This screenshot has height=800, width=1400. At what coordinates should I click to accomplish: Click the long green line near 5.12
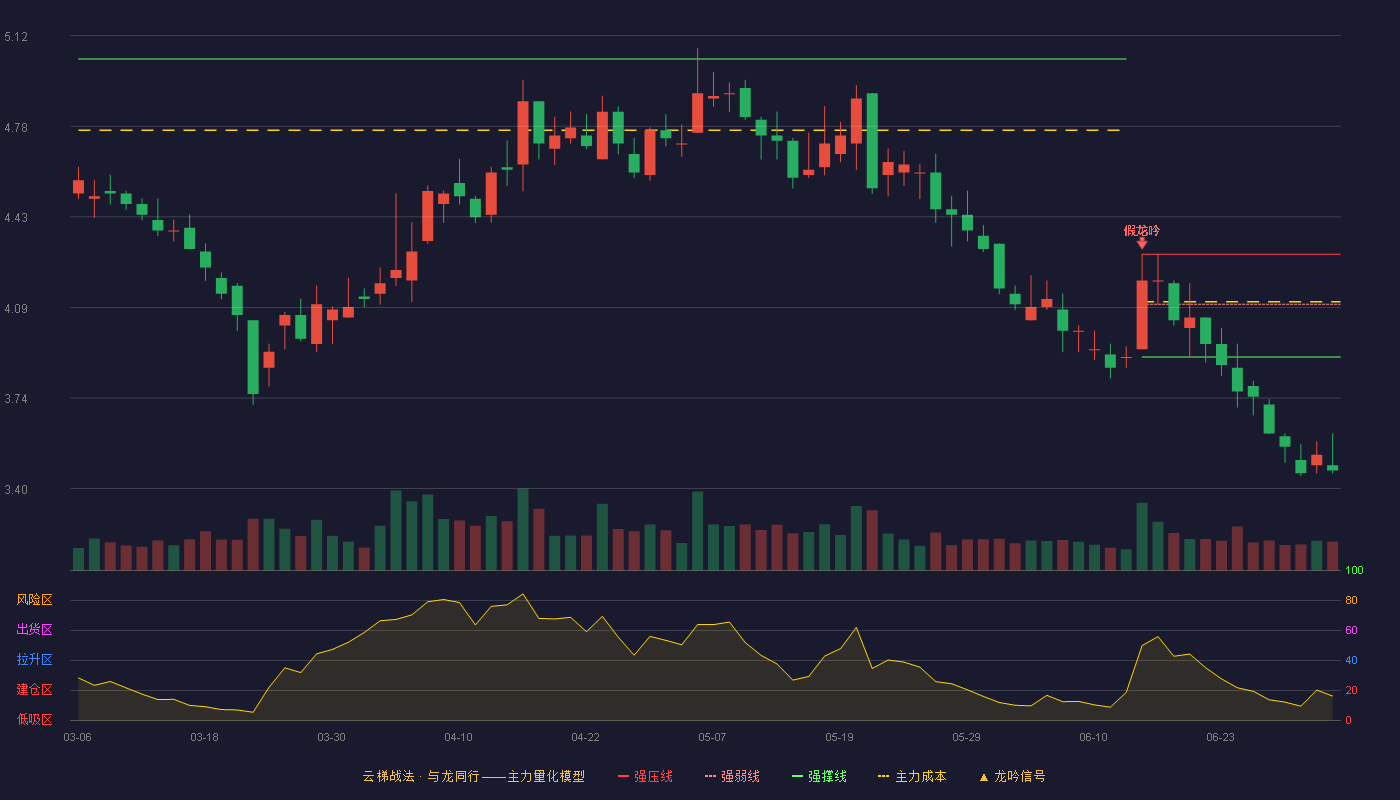pos(602,59)
